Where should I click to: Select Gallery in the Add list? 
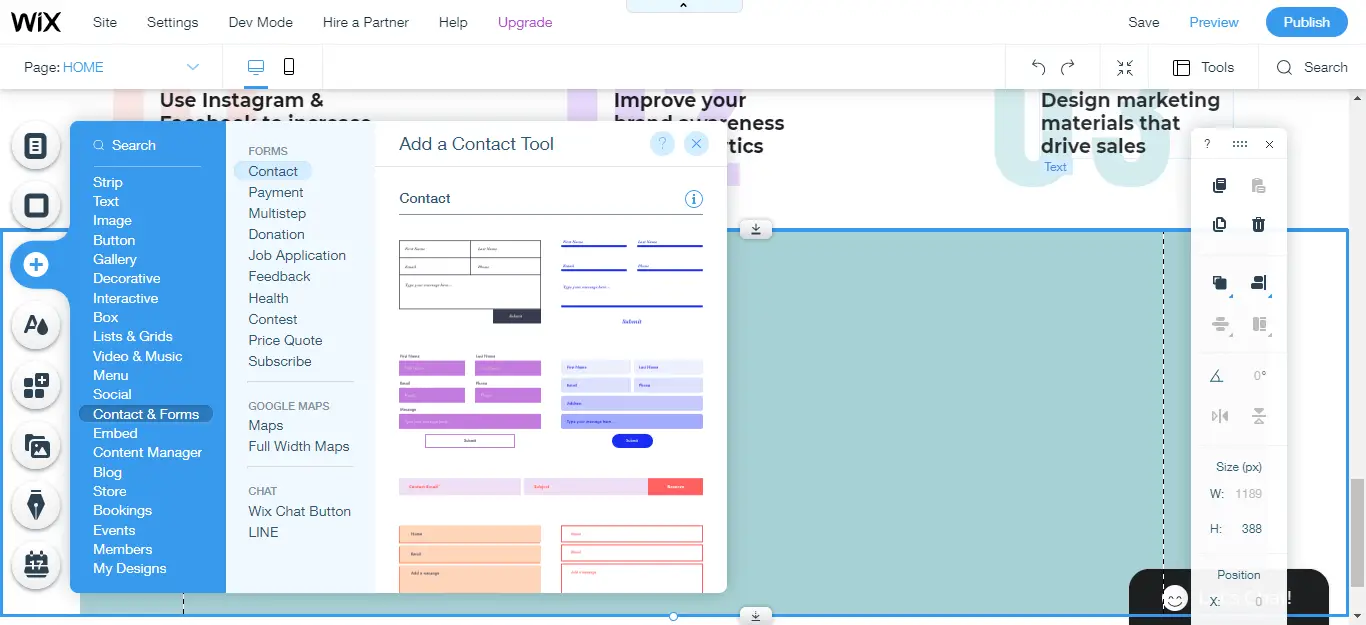coord(115,259)
